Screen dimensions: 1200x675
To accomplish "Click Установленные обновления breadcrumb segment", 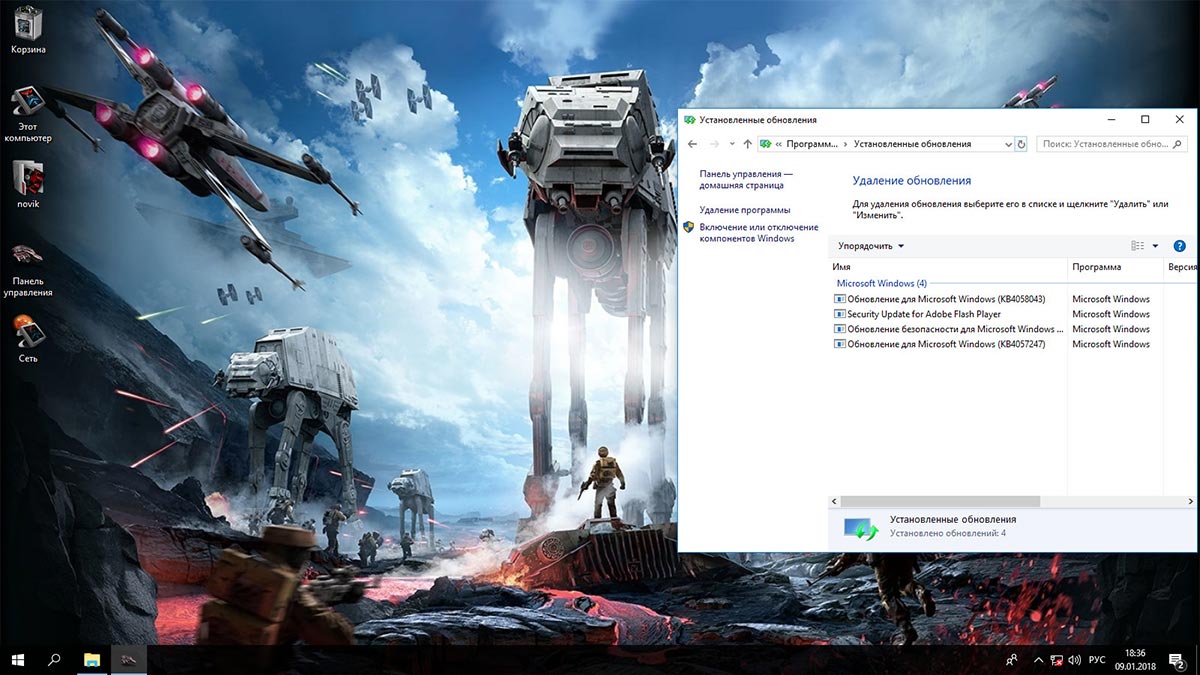I will click(912, 144).
